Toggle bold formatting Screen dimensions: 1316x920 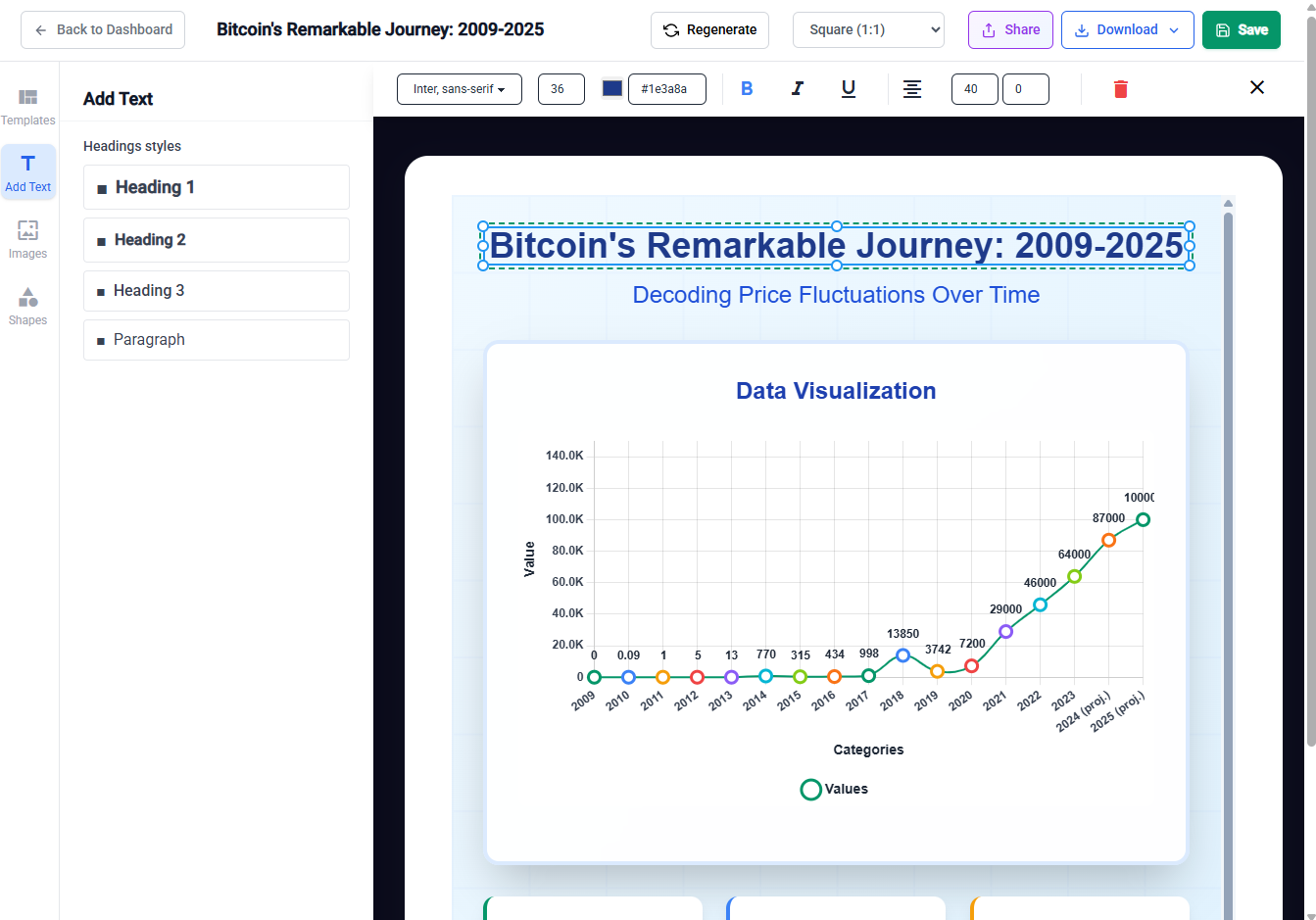click(747, 89)
